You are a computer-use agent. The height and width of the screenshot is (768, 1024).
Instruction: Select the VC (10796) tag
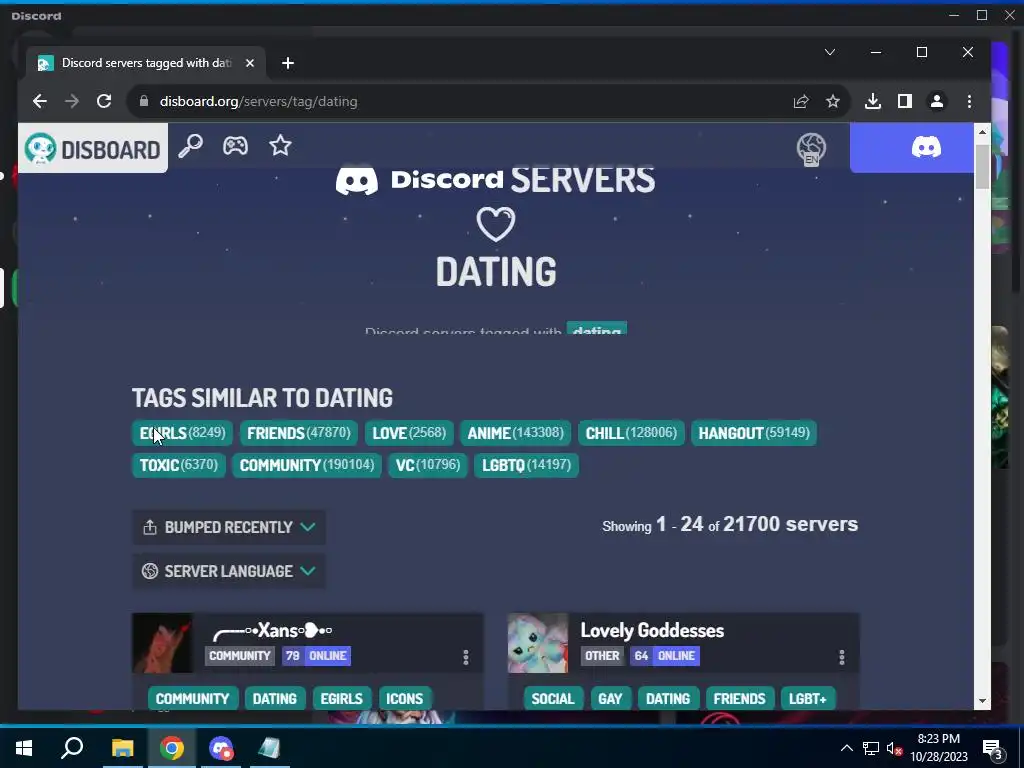coord(428,465)
